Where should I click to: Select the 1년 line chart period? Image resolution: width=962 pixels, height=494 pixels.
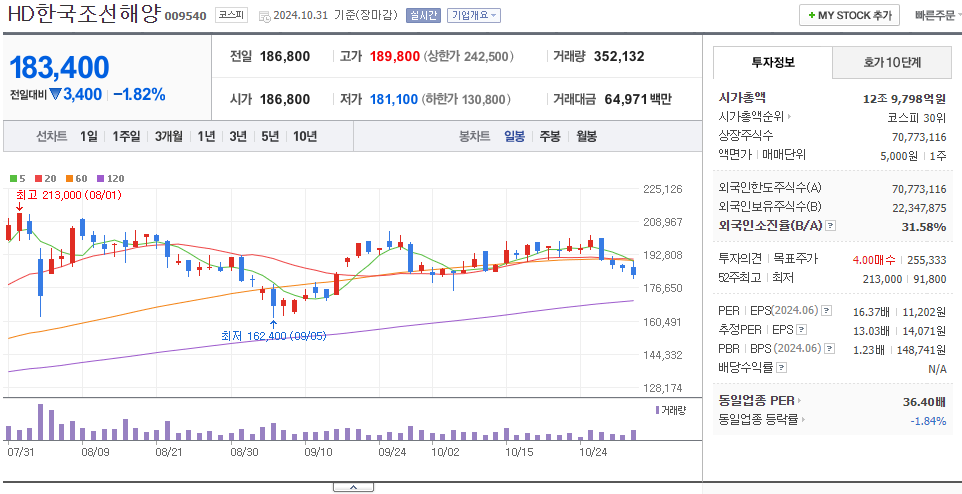(x=206, y=136)
